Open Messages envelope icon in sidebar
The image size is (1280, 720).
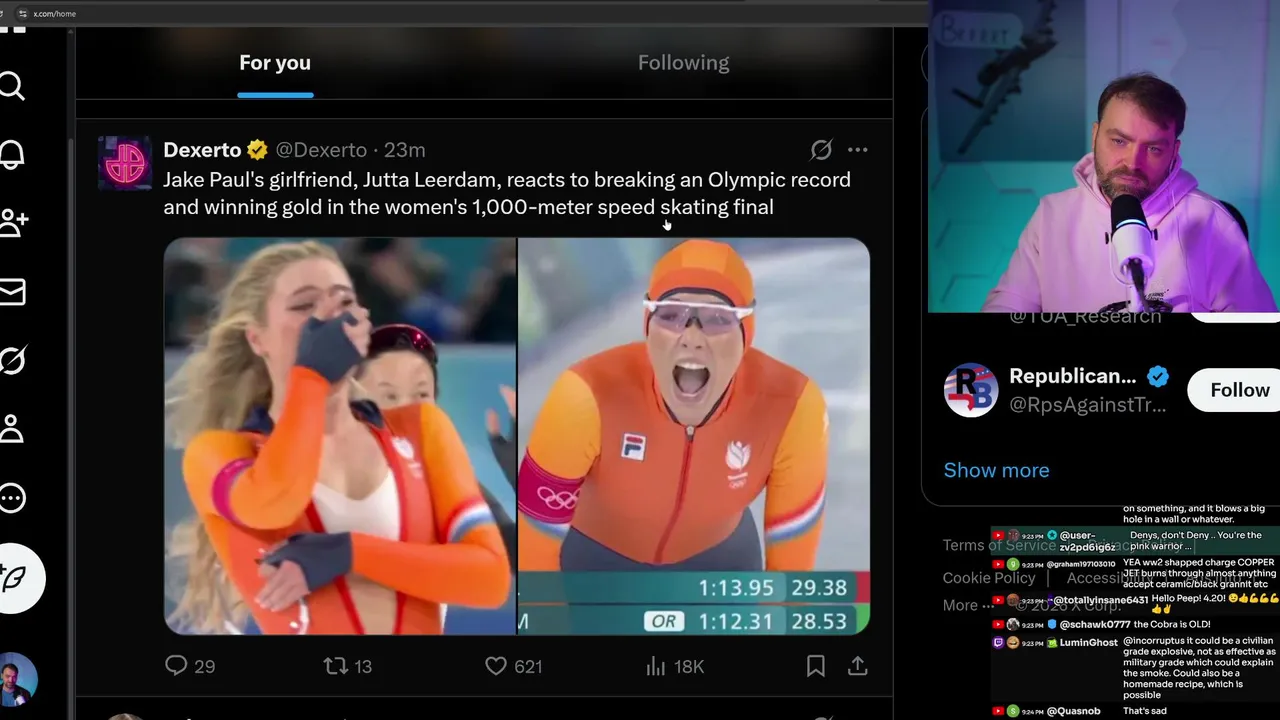click(x=12, y=292)
